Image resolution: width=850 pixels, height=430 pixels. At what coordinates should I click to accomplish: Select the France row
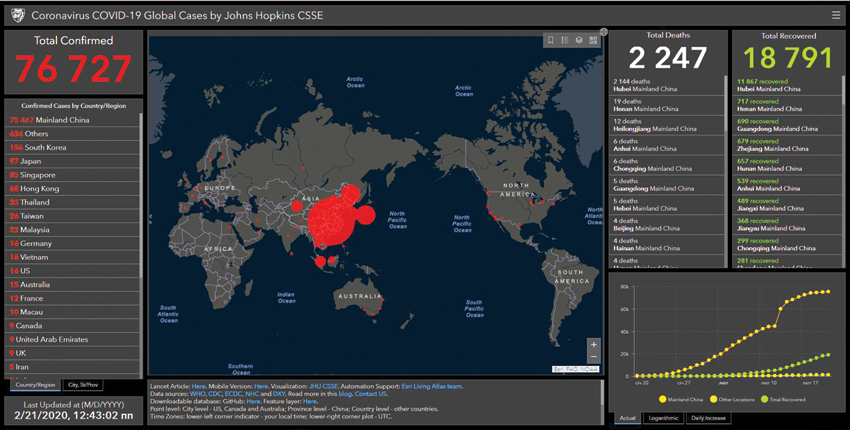tap(72, 298)
